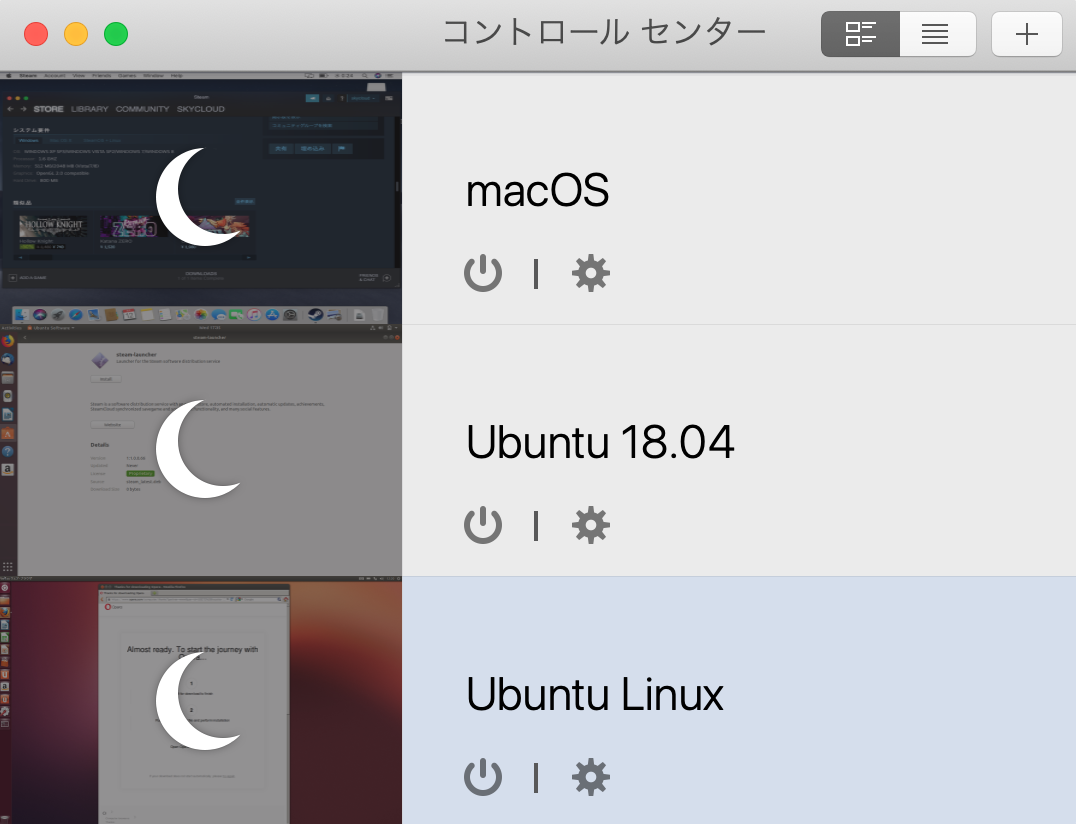This screenshot has height=824, width=1076.
Task: Open settings gear for macOS
Action: 591,273
